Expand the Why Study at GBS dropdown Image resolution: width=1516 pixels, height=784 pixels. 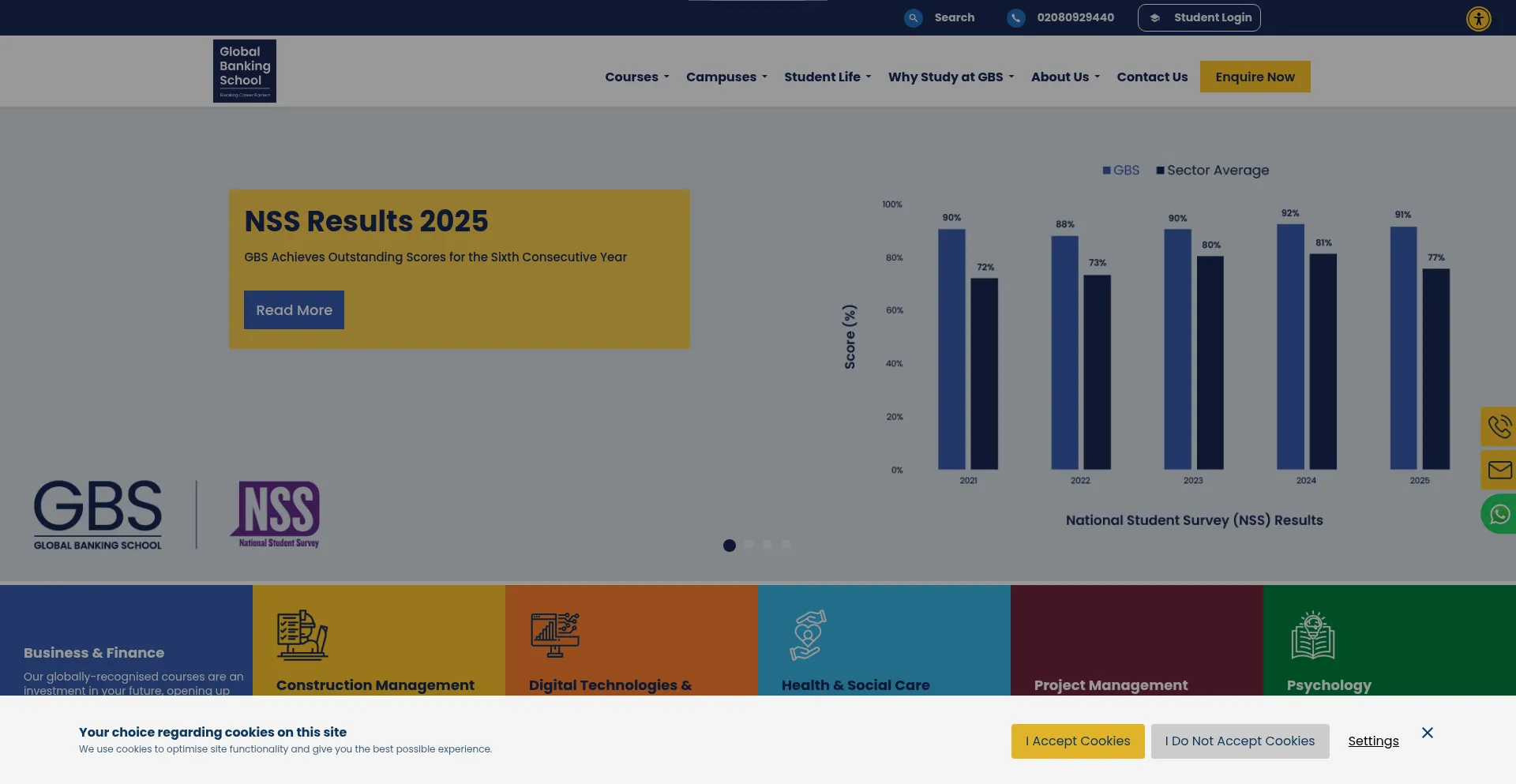[x=951, y=77]
